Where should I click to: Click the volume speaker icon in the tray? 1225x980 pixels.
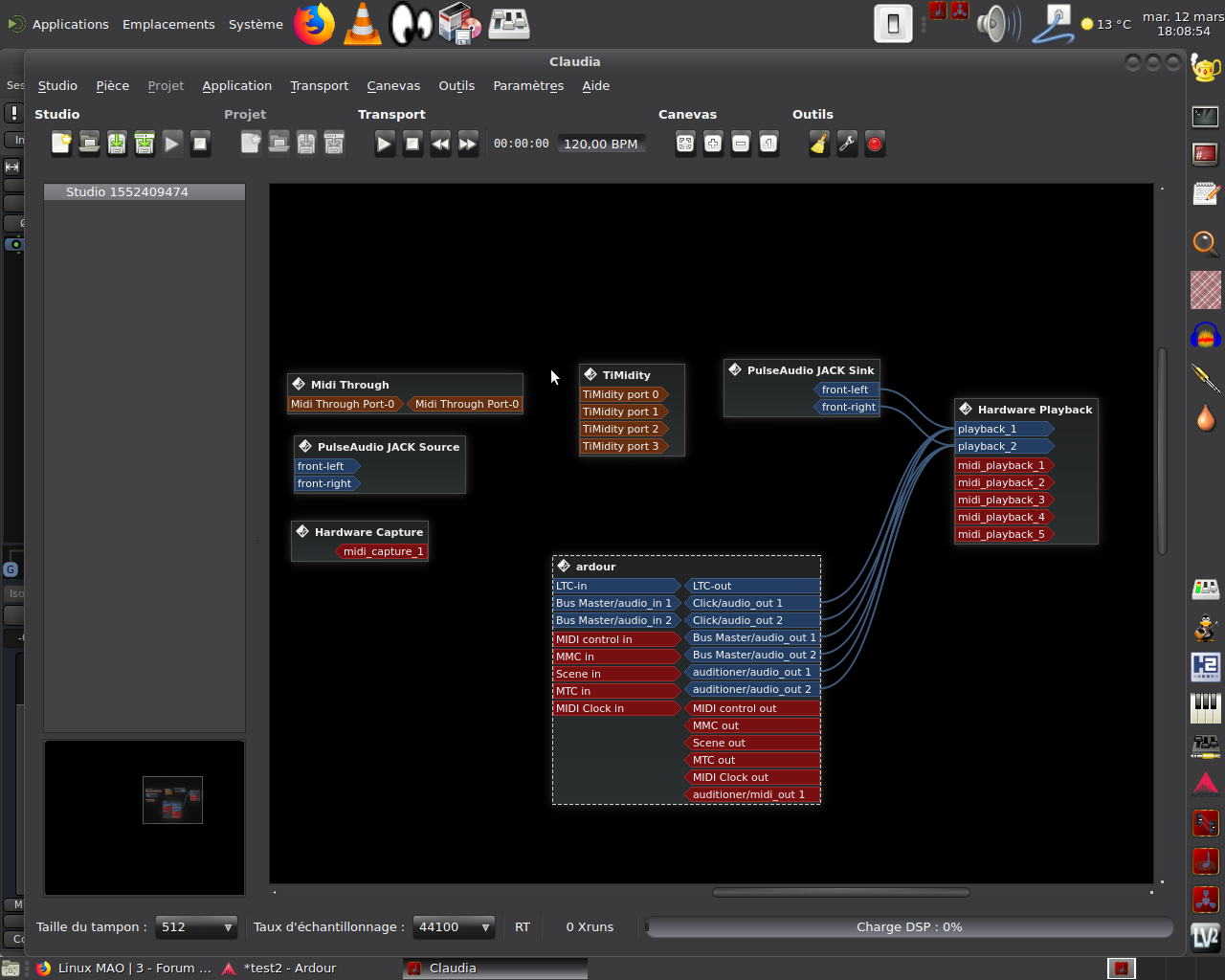point(998,24)
